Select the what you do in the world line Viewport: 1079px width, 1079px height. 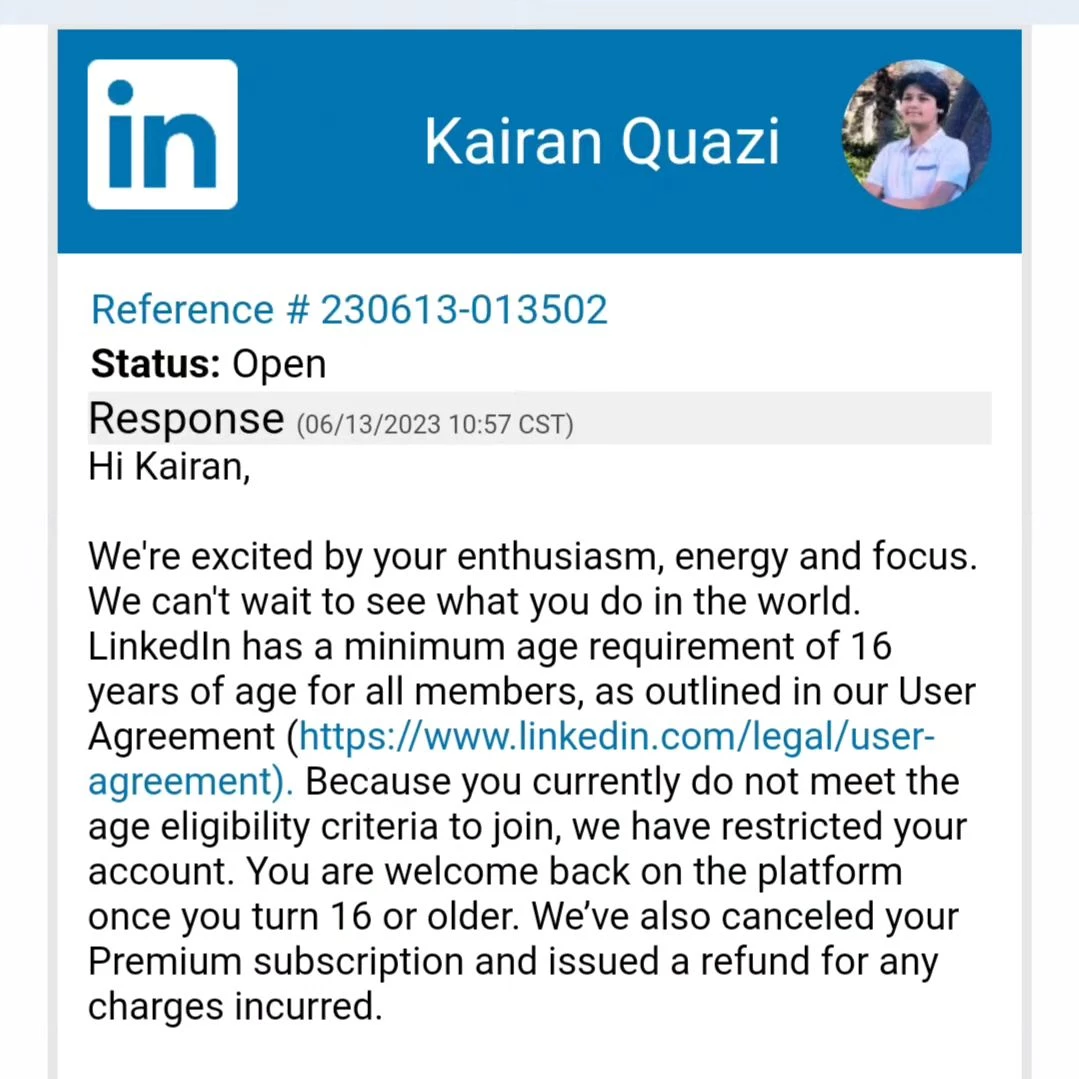(x=475, y=601)
